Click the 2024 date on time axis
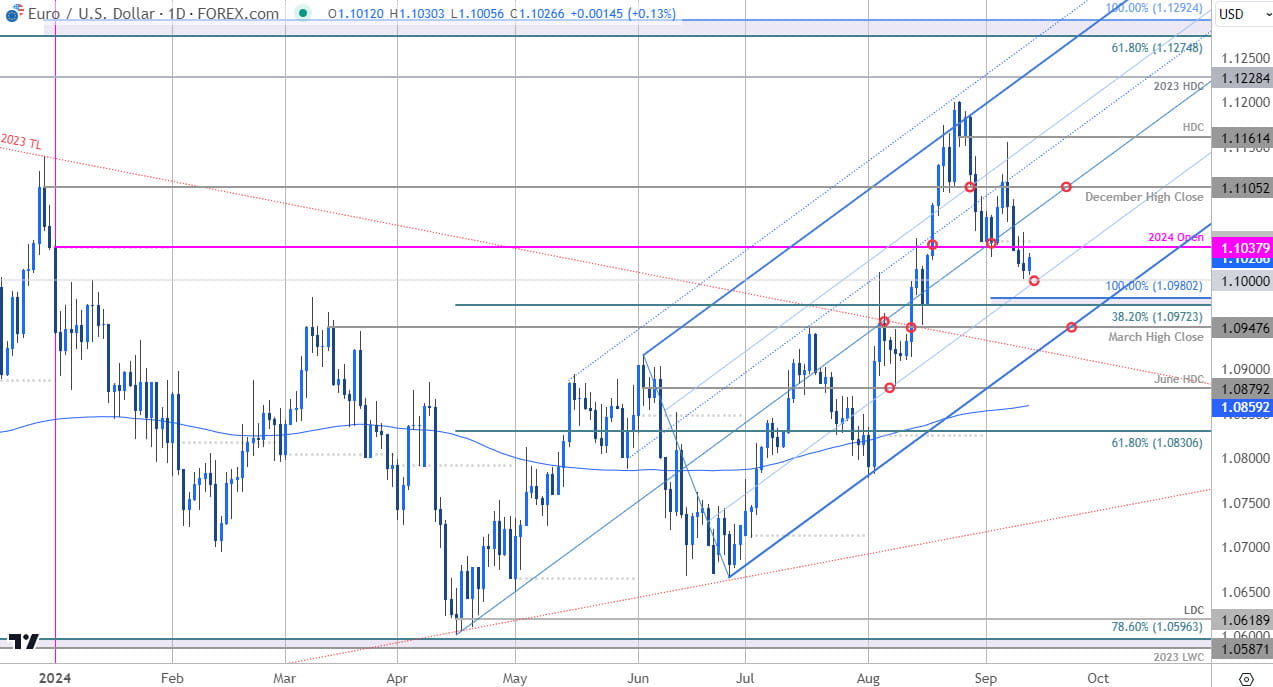1273x687 pixels. 55,678
